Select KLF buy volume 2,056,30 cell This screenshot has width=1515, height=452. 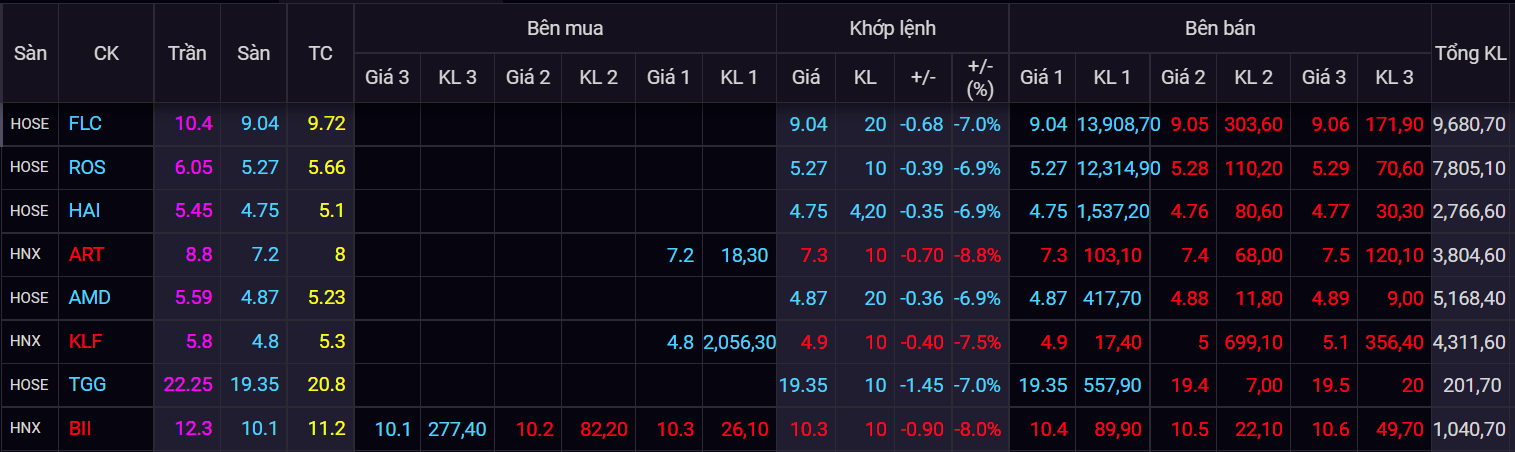tap(739, 342)
